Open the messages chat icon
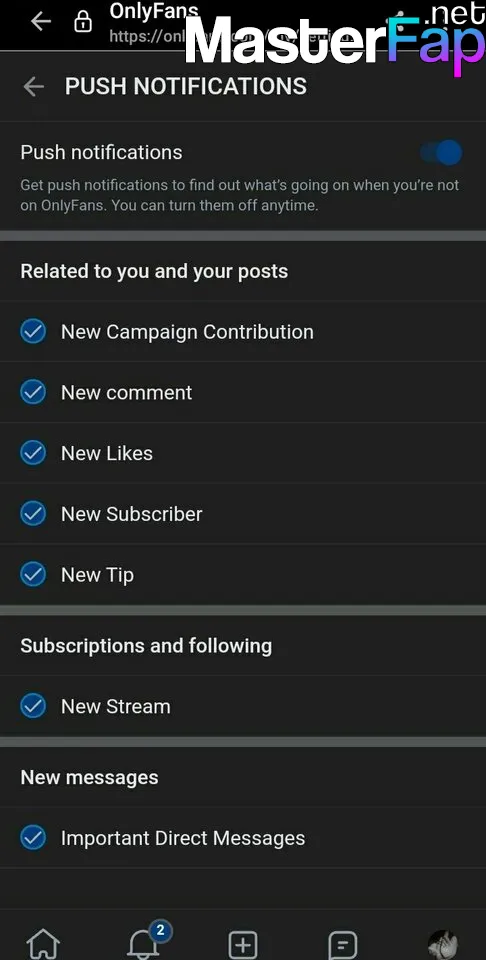This screenshot has height=960, width=486. click(x=343, y=945)
